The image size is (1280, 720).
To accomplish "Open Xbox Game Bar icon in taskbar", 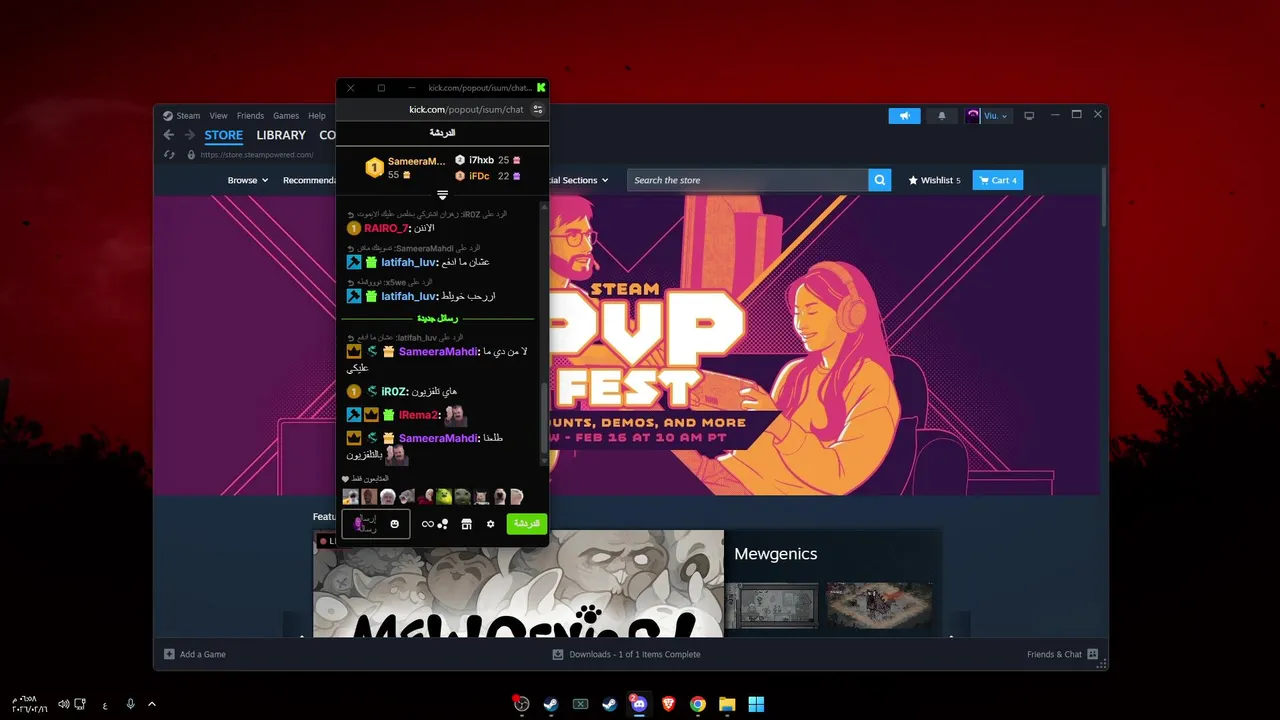I will 580,704.
